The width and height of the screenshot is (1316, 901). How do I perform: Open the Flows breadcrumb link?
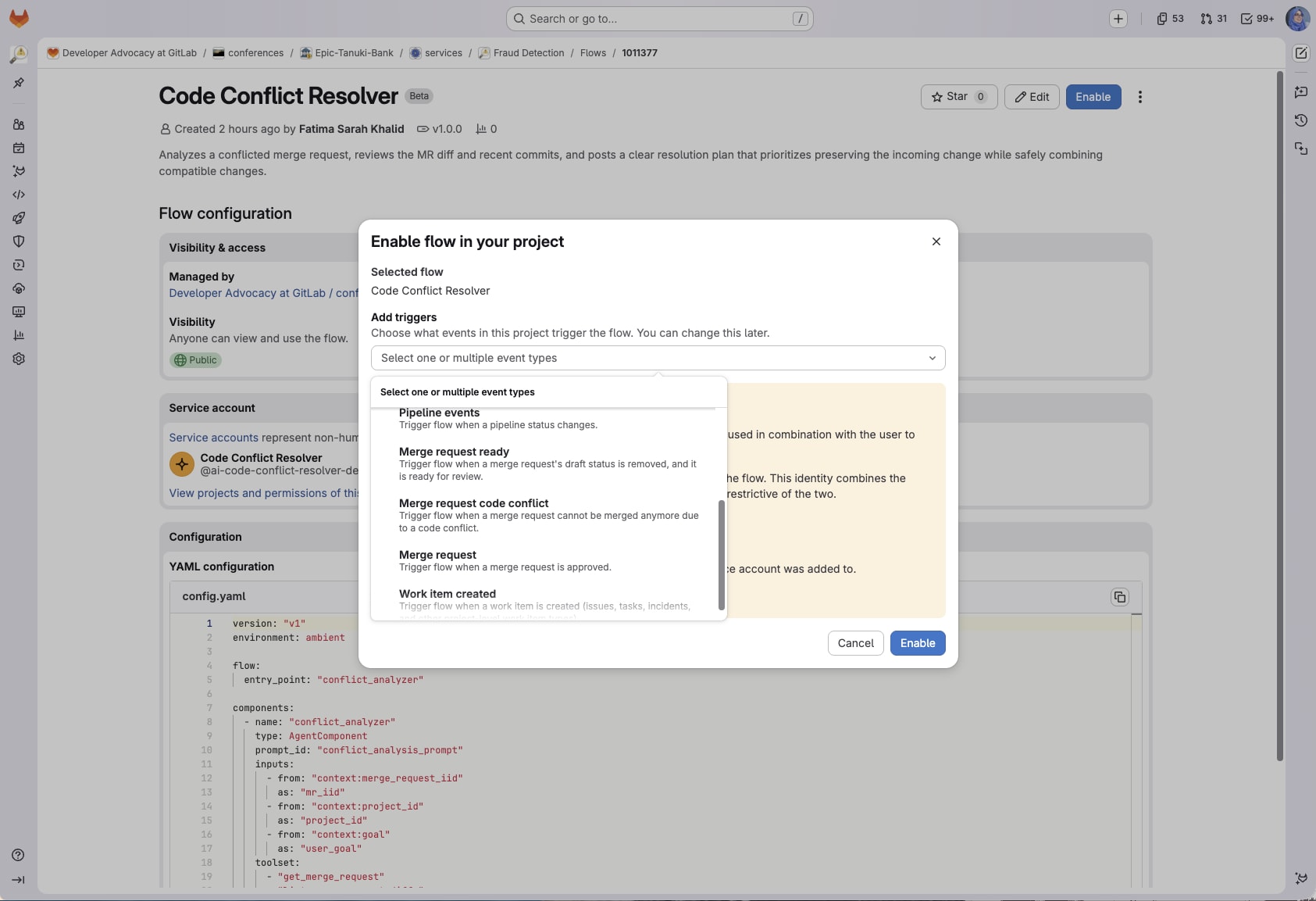tap(593, 53)
